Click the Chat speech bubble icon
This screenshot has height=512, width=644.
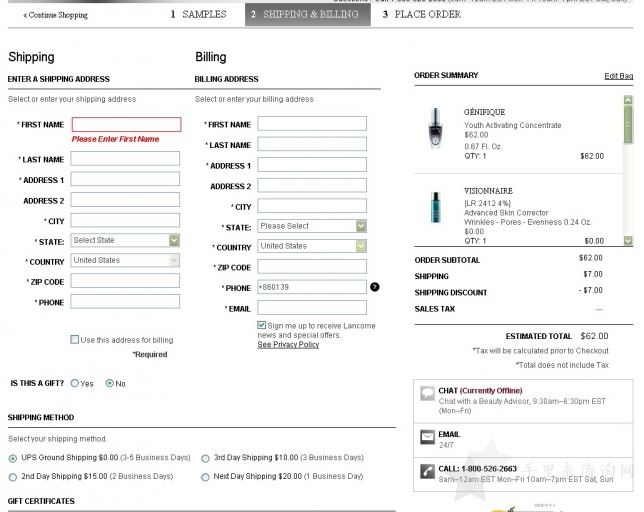pos(427,393)
